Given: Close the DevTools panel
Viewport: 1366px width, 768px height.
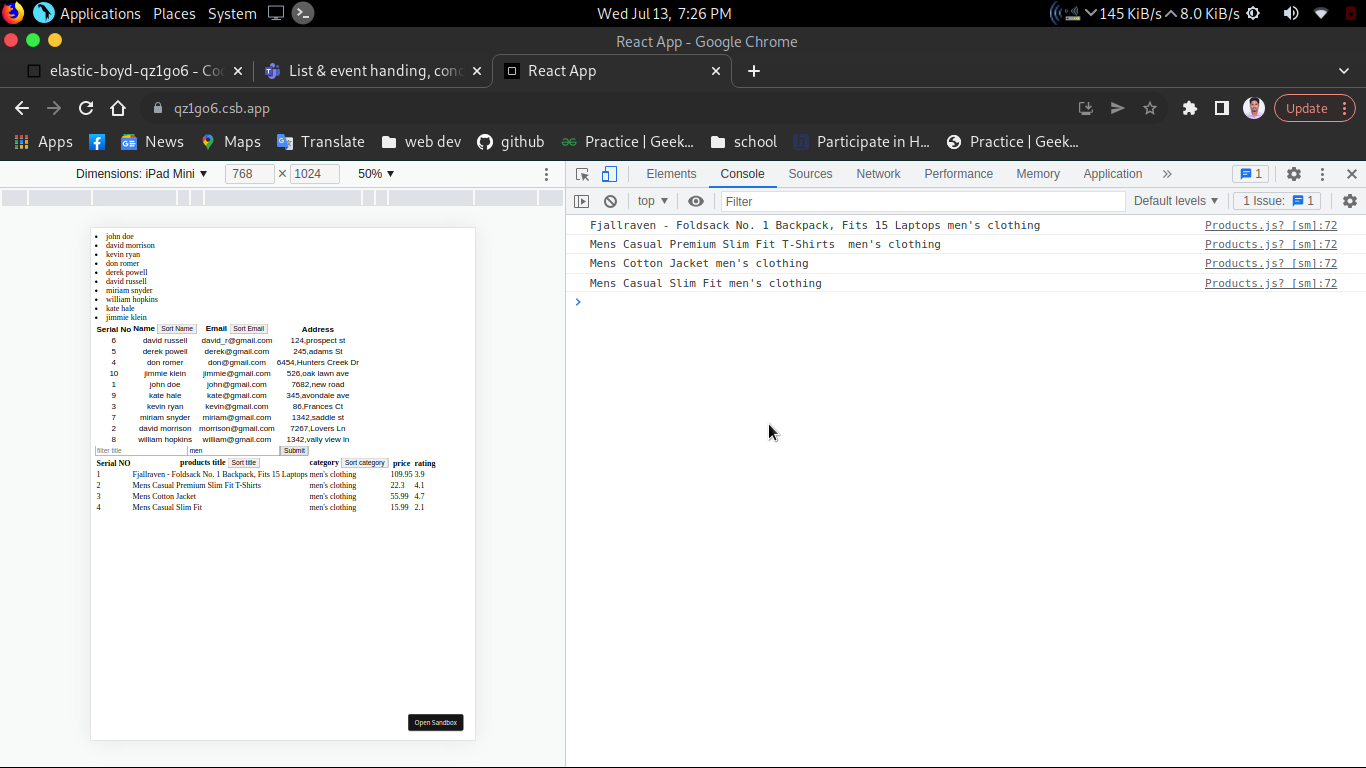Looking at the screenshot, I should pyautogui.click(x=1352, y=174).
